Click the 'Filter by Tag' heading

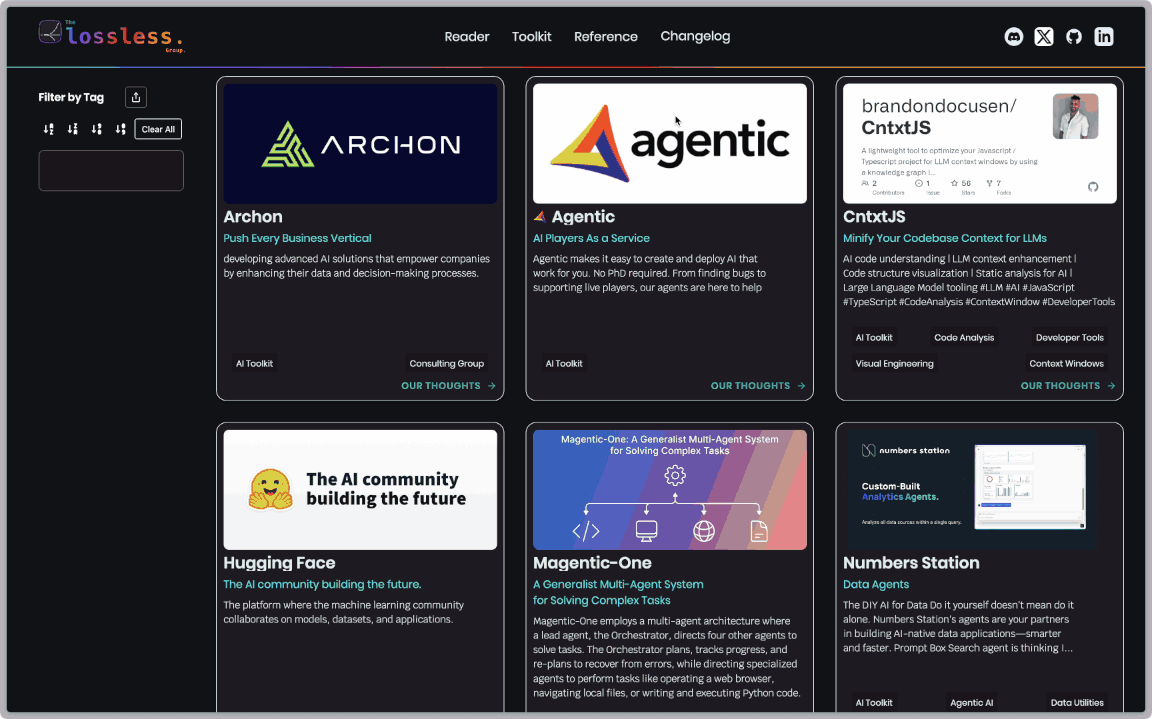click(71, 97)
